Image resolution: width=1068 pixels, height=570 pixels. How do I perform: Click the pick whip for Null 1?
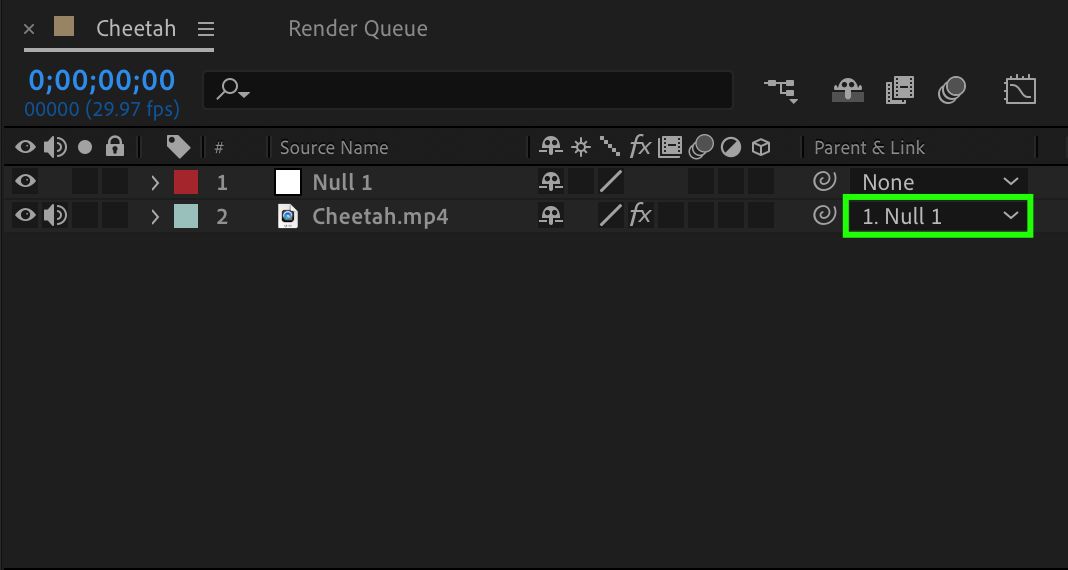(824, 181)
